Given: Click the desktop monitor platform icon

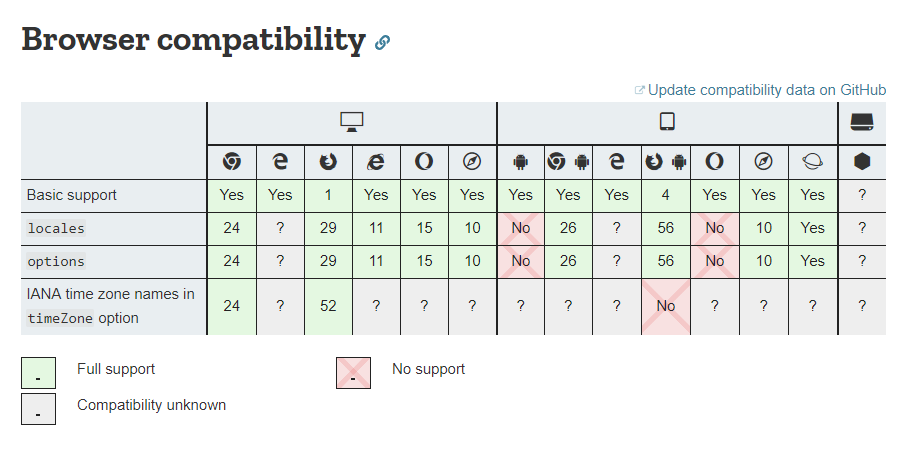Looking at the screenshot, I should point(351,122).
